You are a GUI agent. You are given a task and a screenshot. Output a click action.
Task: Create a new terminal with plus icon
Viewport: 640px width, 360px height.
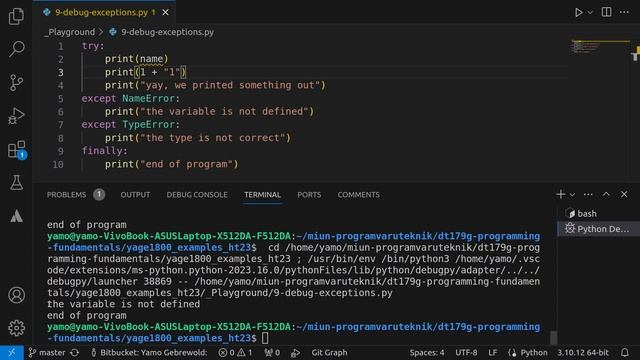tap(561, 194)
